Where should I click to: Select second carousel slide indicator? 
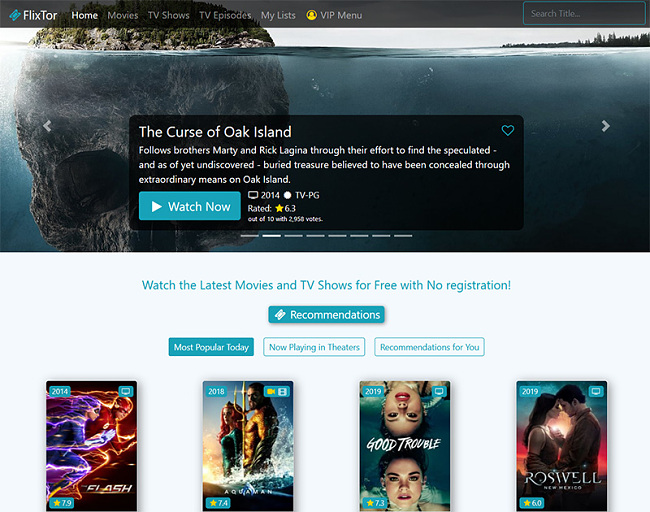click(x=272, y=235)
